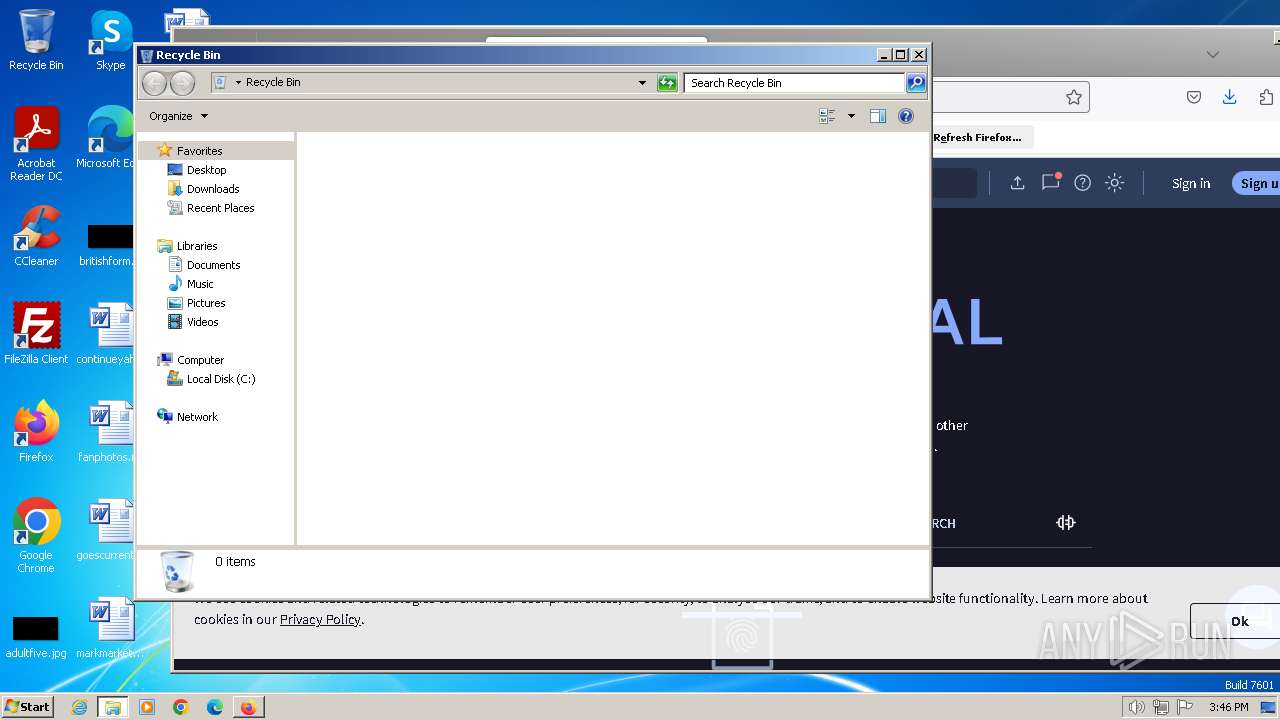The width and height of the screenshot is (1280, 720).
Task: Click the Change your view icon
Action: point(827,116)
